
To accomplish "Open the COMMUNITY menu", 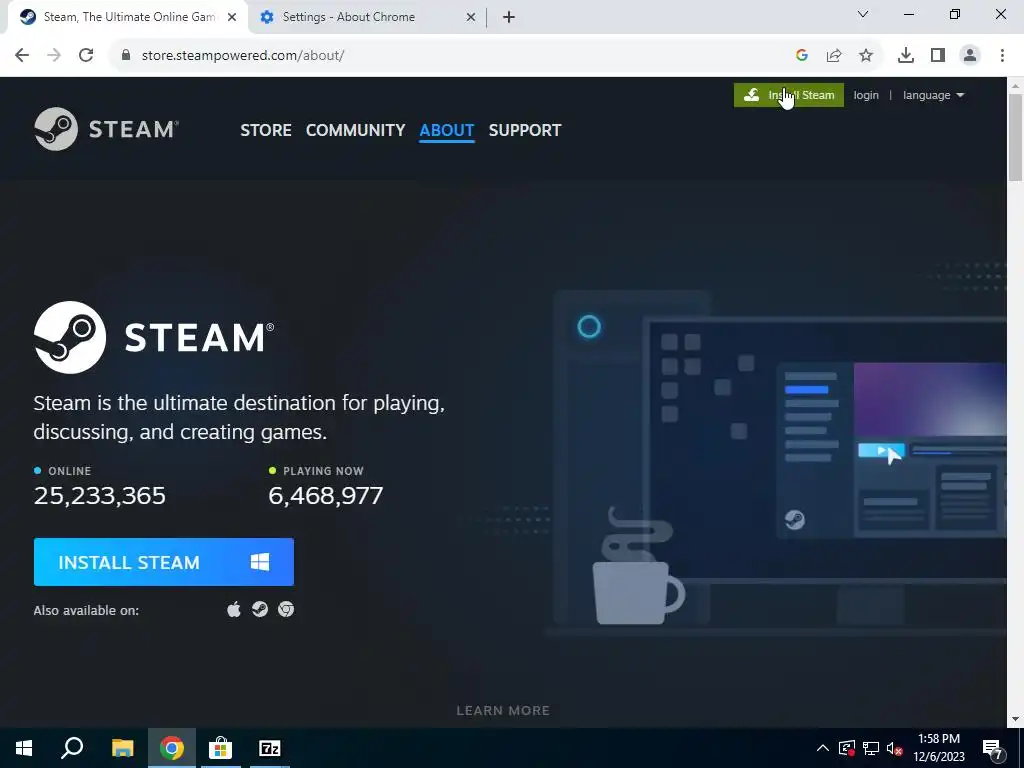I will click(355, 130).
